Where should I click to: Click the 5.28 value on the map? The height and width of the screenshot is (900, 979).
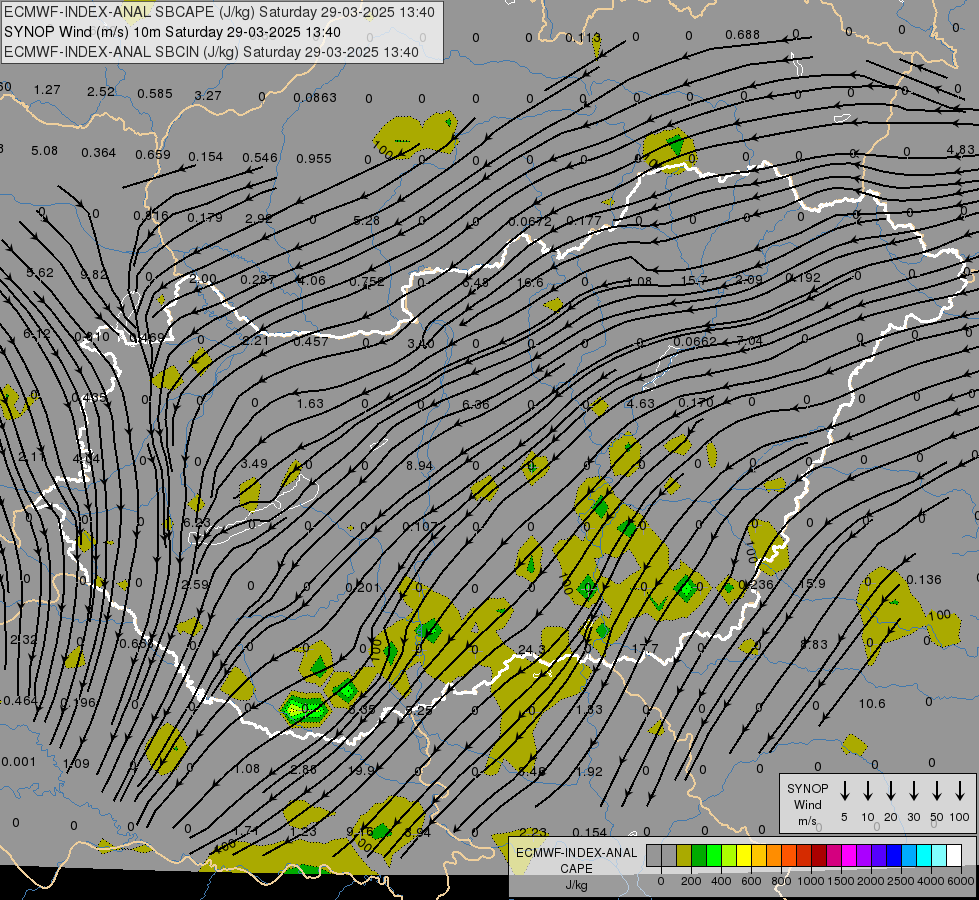pos(367,220)
